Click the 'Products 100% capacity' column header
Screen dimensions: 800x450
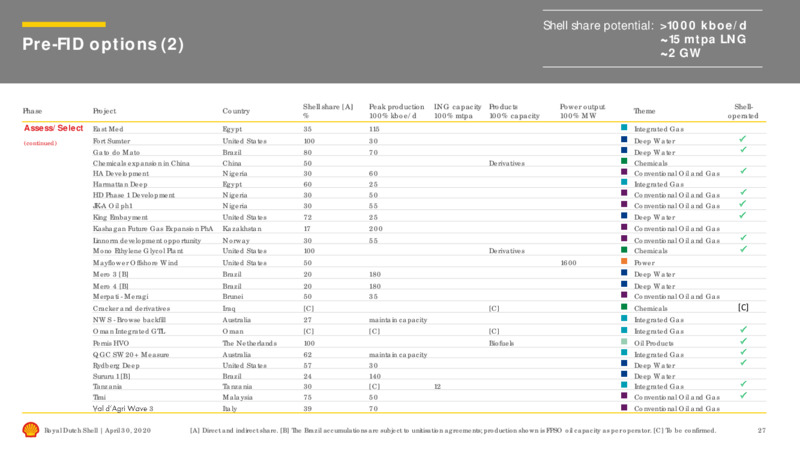(514, 111)
